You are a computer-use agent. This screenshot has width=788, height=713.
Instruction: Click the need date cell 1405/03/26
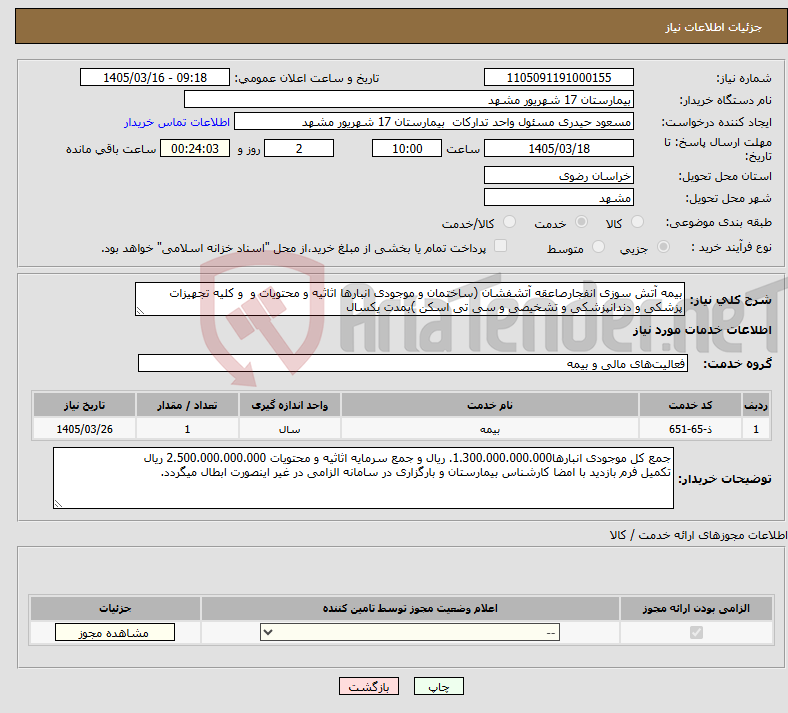[x=84, y=429]
